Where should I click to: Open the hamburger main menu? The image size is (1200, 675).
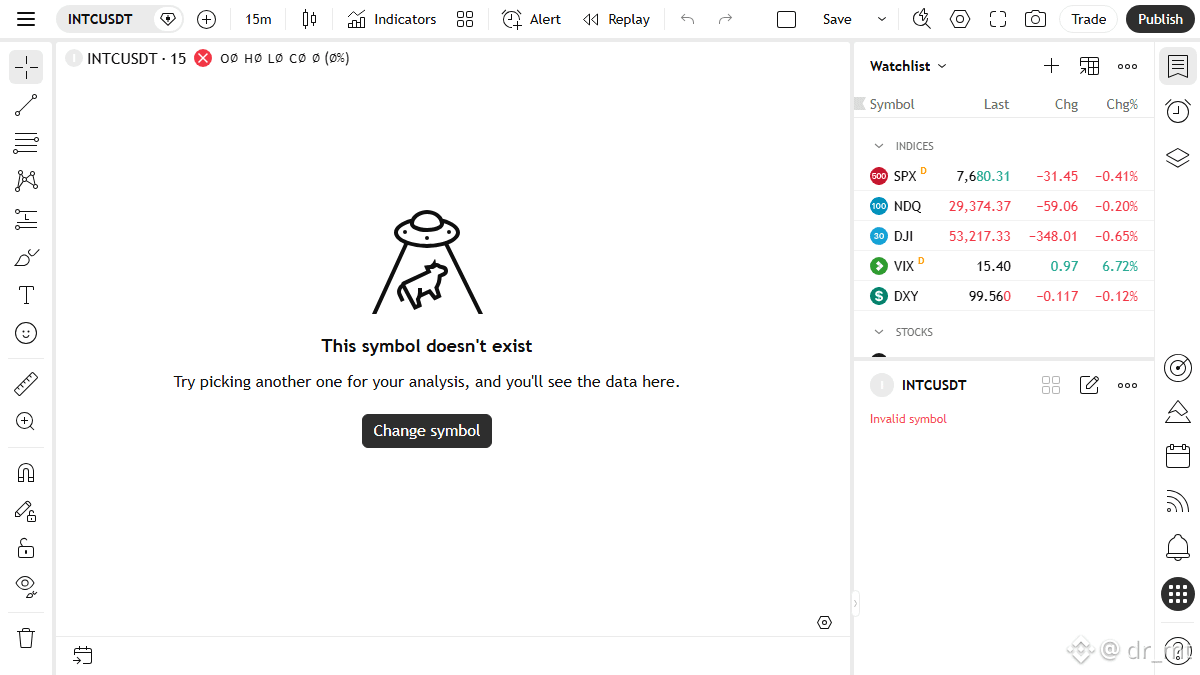(26, 19)
